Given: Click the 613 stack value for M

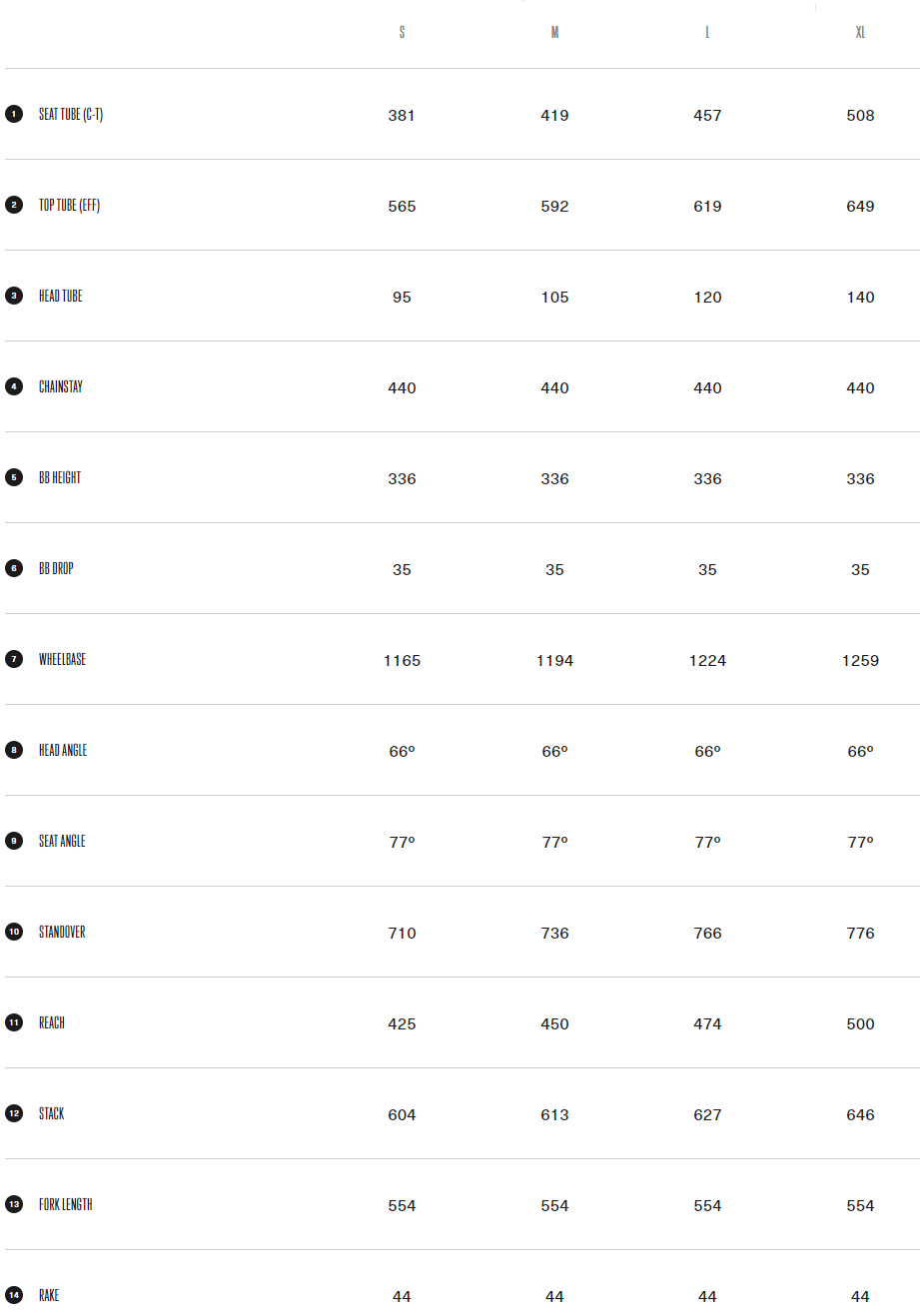Looking at the screenshot, I should click(x=554, y=1114).
